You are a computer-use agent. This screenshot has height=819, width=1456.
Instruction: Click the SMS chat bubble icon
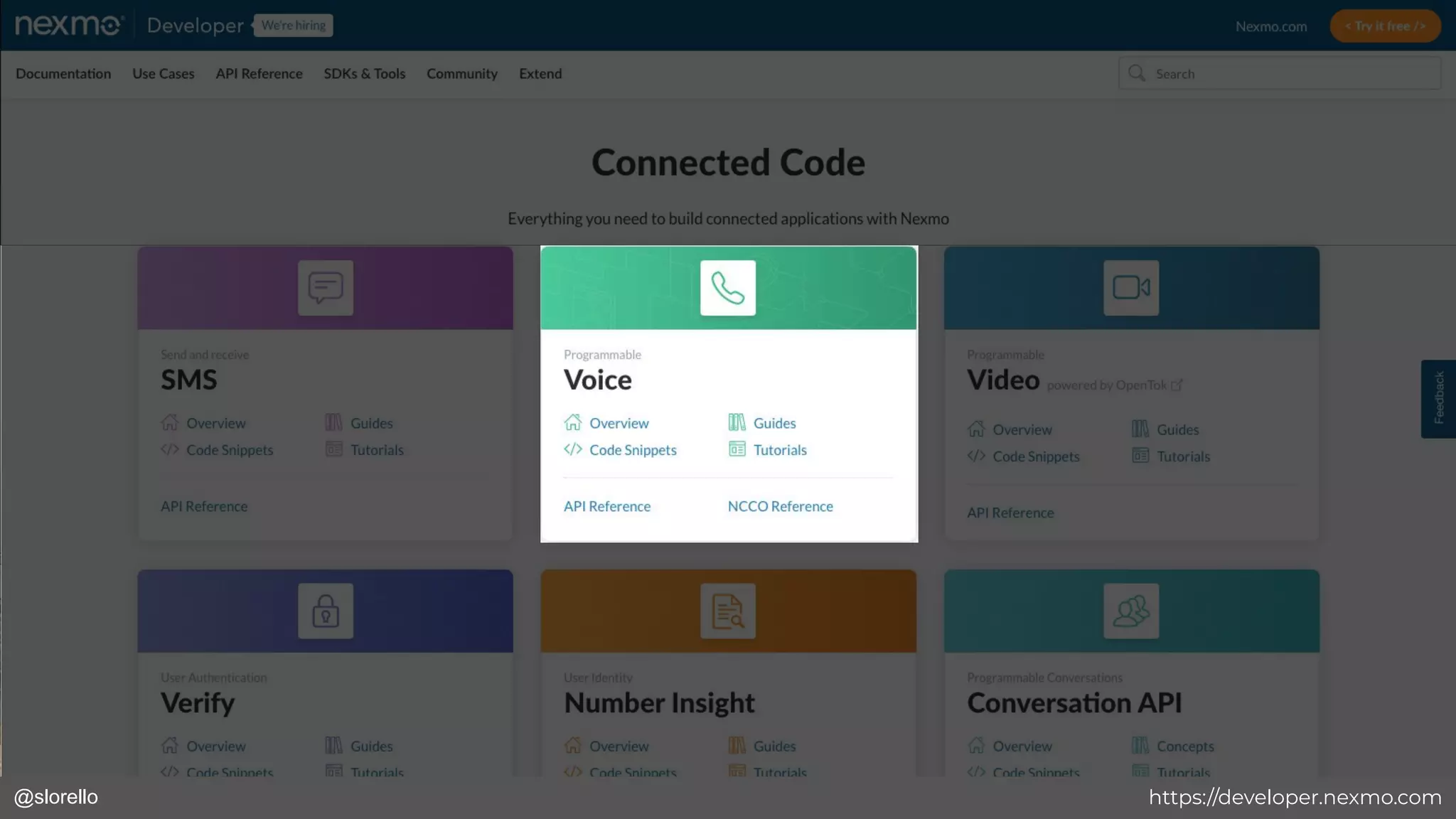(x=326, y=288)
